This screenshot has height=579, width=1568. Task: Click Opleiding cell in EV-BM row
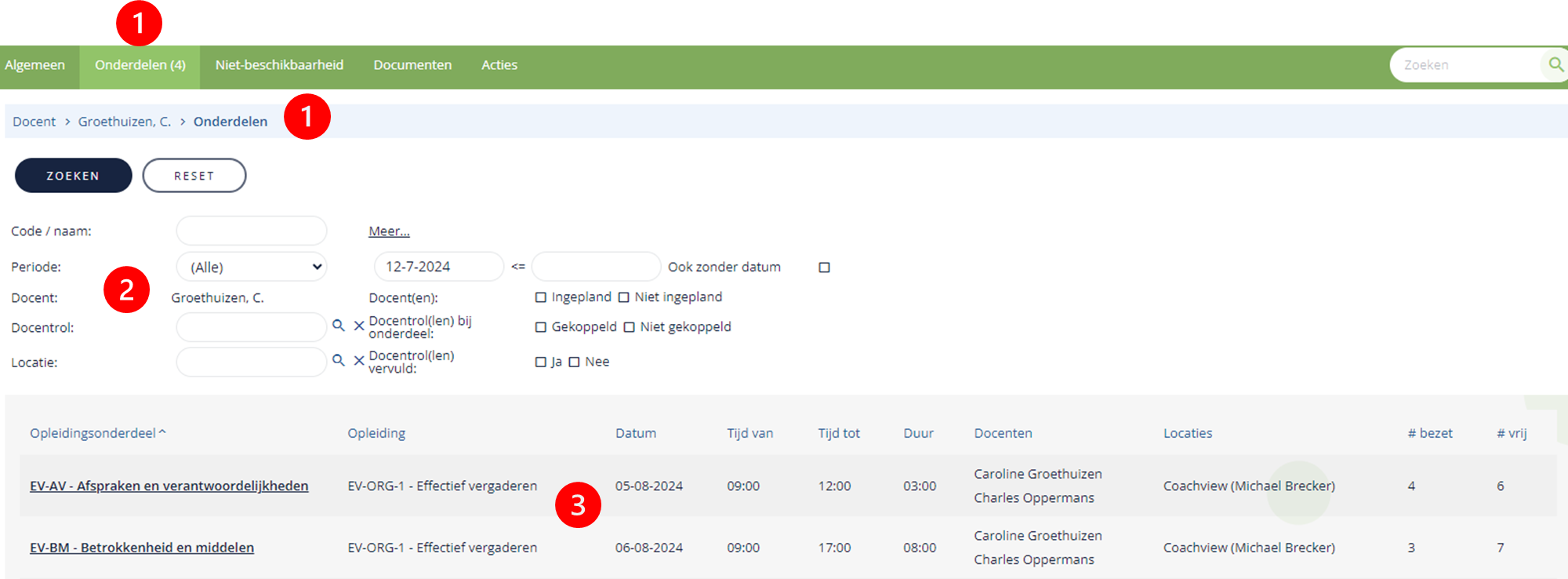pyautogui.click(x=442, y=548)
